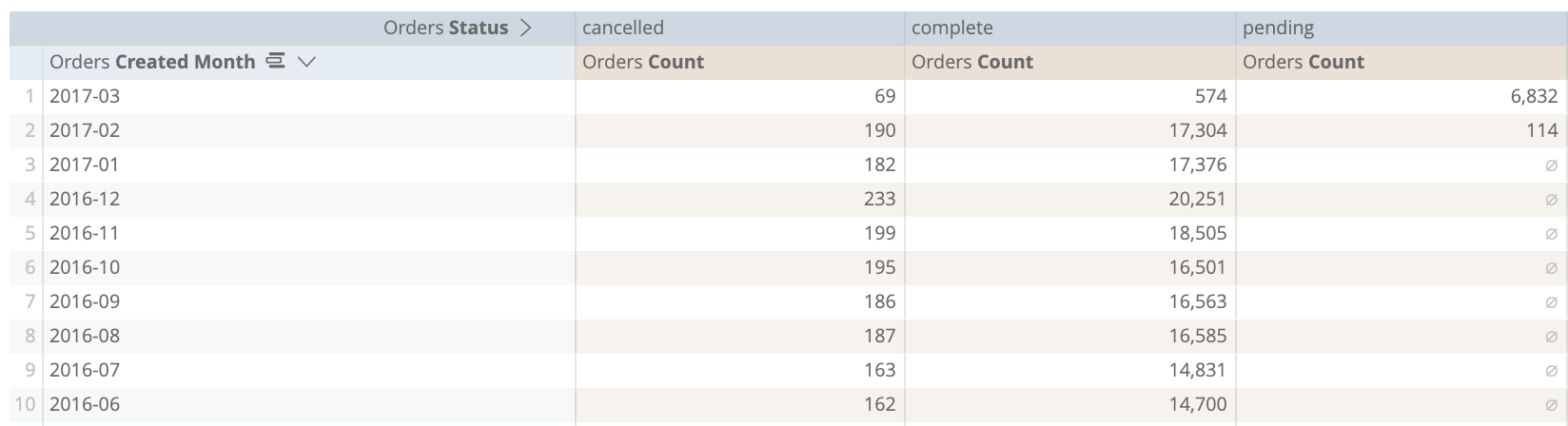The width and height of the screenshot is (1568, 426).
Task: Select the cancelled pivot column header
Action: (x=623, y=28)
